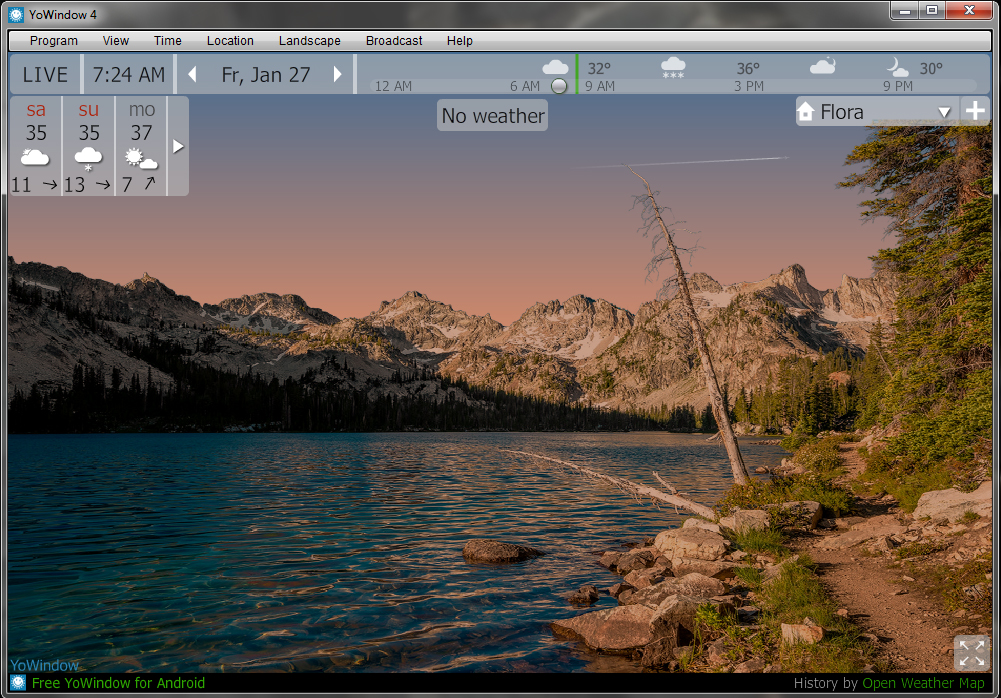Expand the forecast days panel arrow
The height and width of the screenshot is (698, 1001).
tap(178, 146)
